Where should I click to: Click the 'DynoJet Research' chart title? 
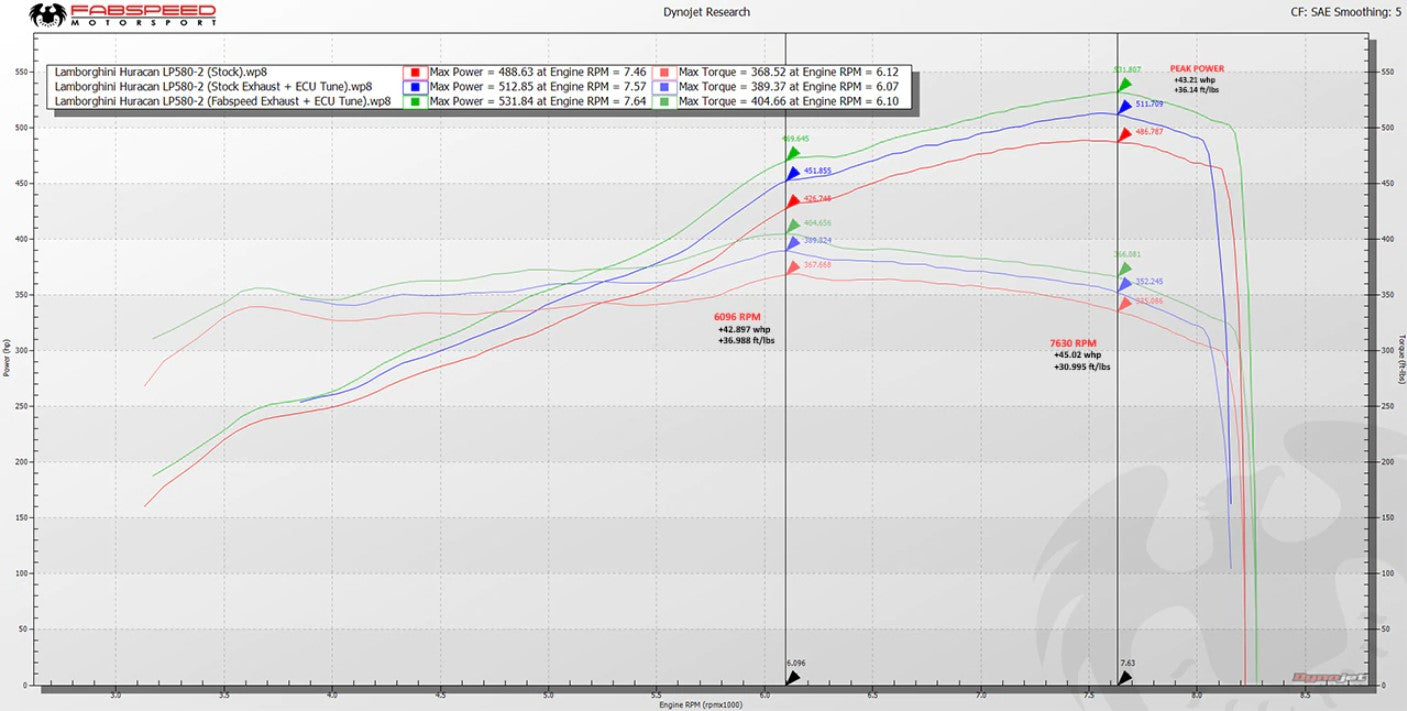pos(706,12)
